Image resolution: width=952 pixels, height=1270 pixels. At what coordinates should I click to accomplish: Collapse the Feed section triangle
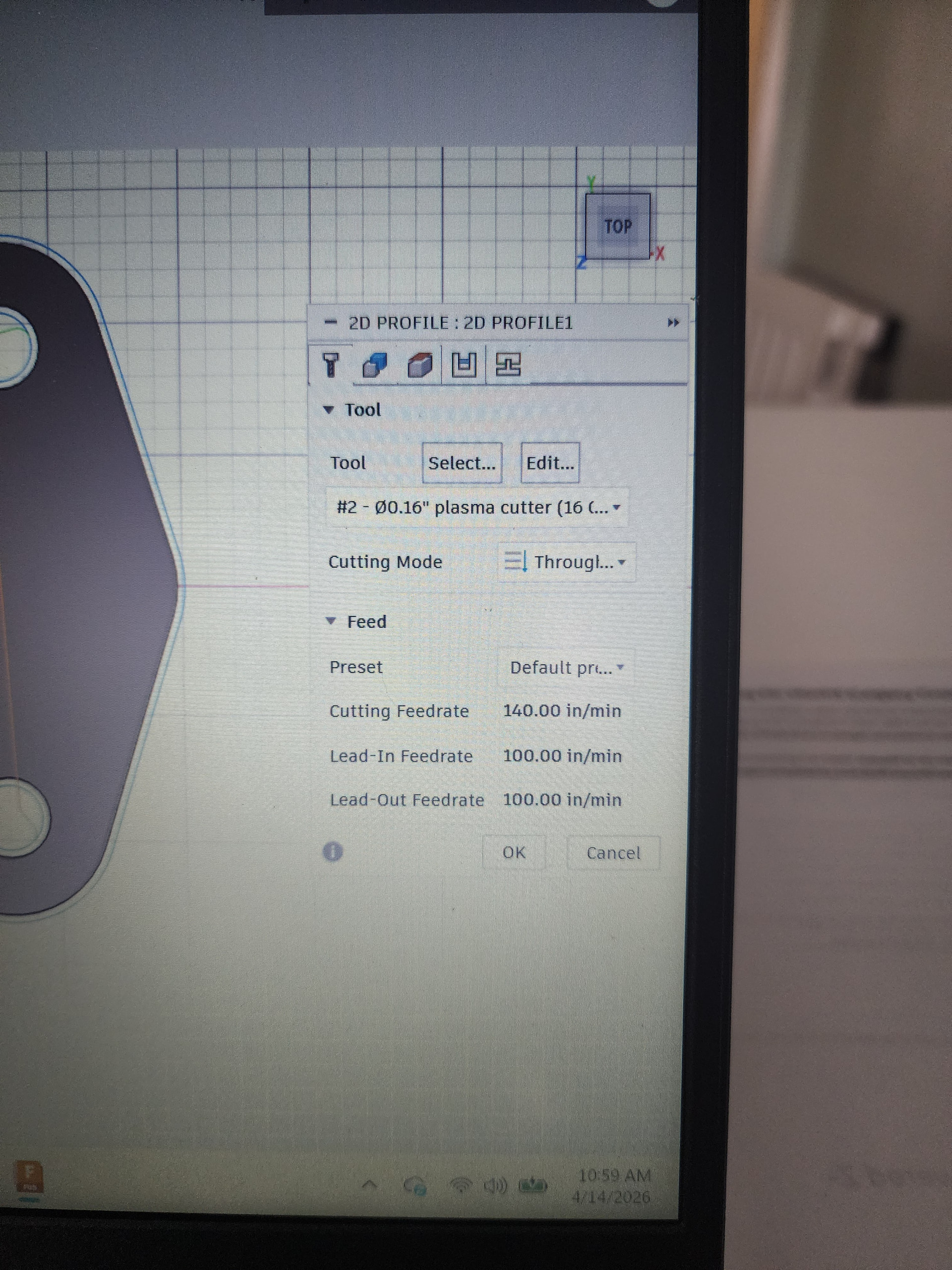[x=331, y=621]
